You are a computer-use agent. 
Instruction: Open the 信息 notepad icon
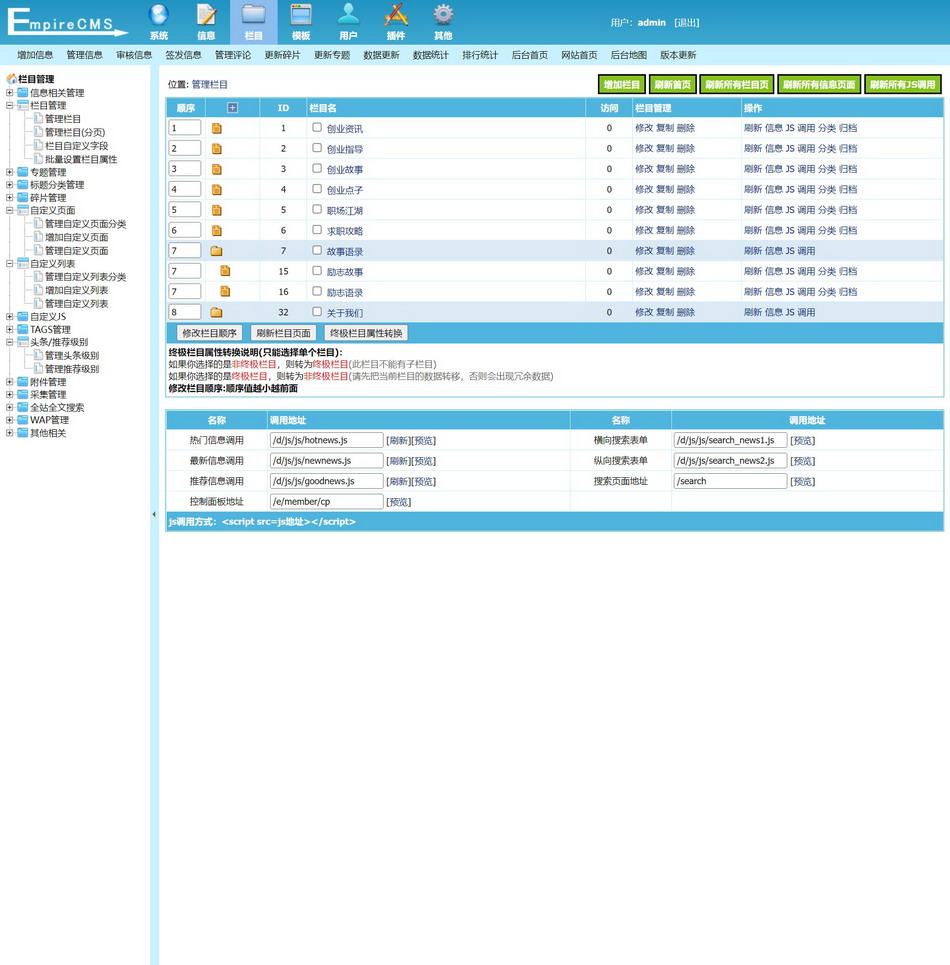pos(206,15)
